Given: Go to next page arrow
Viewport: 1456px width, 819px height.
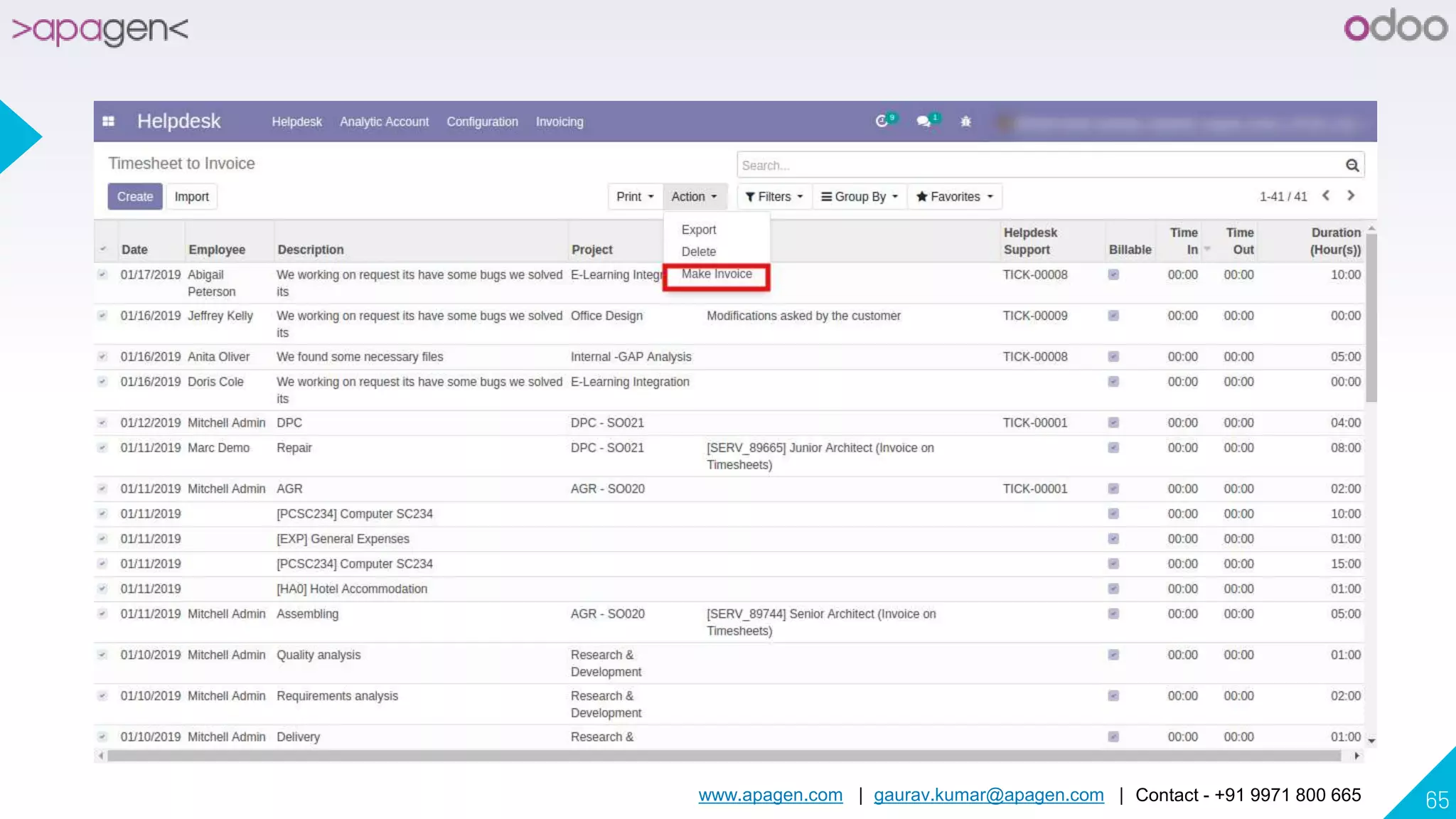Looking at the screenshot, I should click(1351, 196).
